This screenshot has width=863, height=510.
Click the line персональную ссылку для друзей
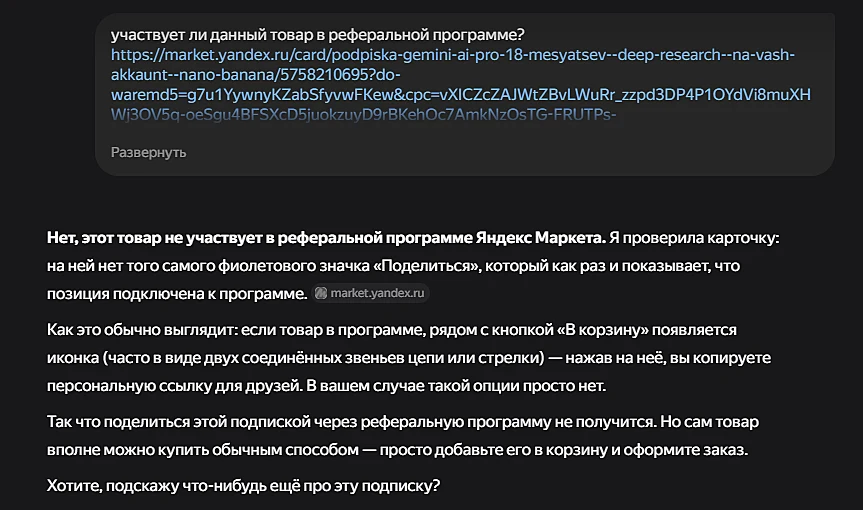pyautogui.click(x=326, y=386)
